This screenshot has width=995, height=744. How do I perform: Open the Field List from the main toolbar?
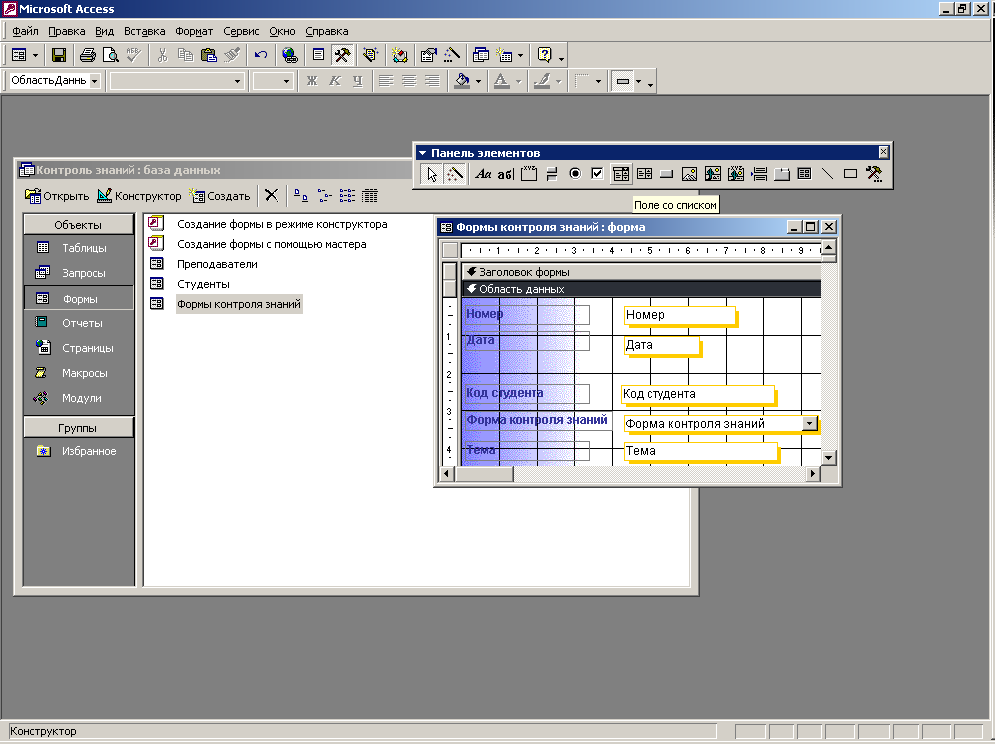click(319, 55)
